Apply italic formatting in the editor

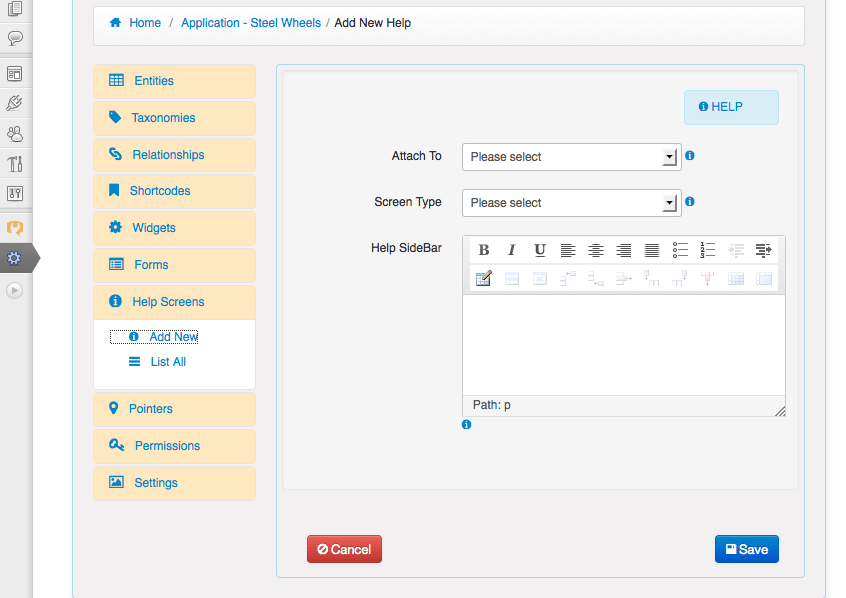click(512, 251)
